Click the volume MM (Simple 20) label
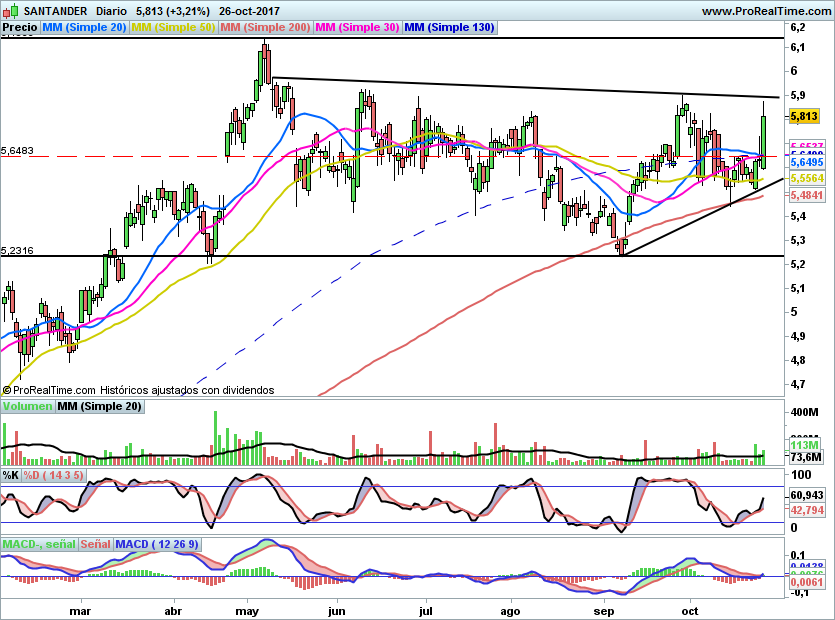The width and height of the screenshot is (835, 620). (x=99, y=406)
